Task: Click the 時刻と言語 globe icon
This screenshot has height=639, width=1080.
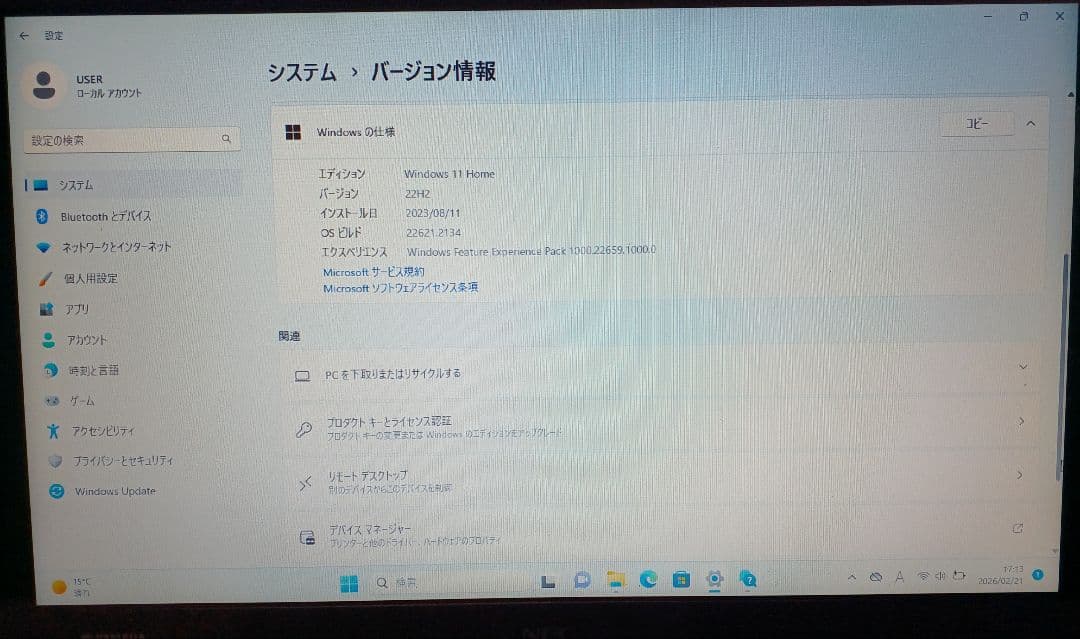Action: click(x=50, y=370)
